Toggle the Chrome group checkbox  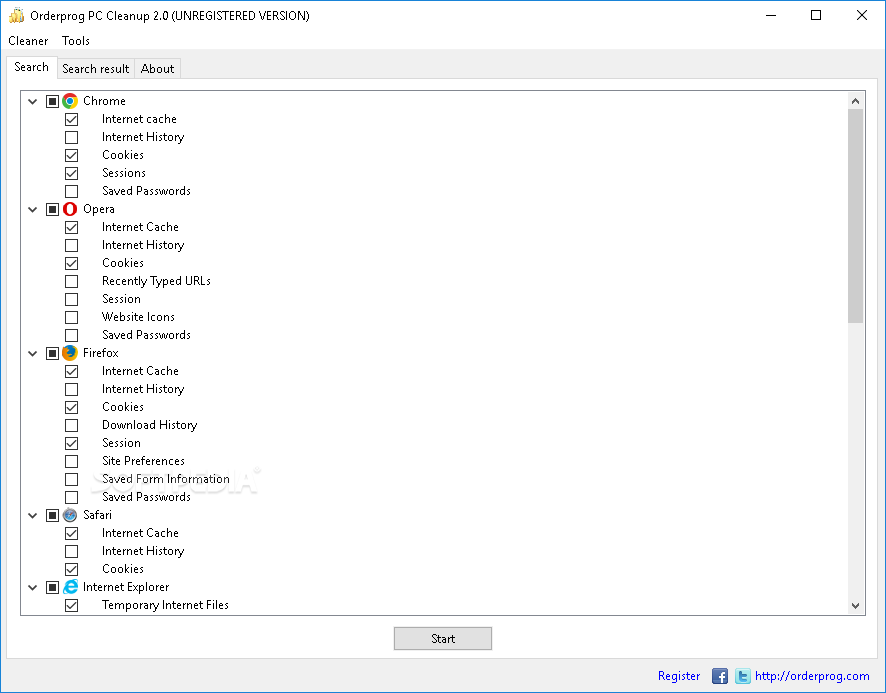[x=52, y=101]
